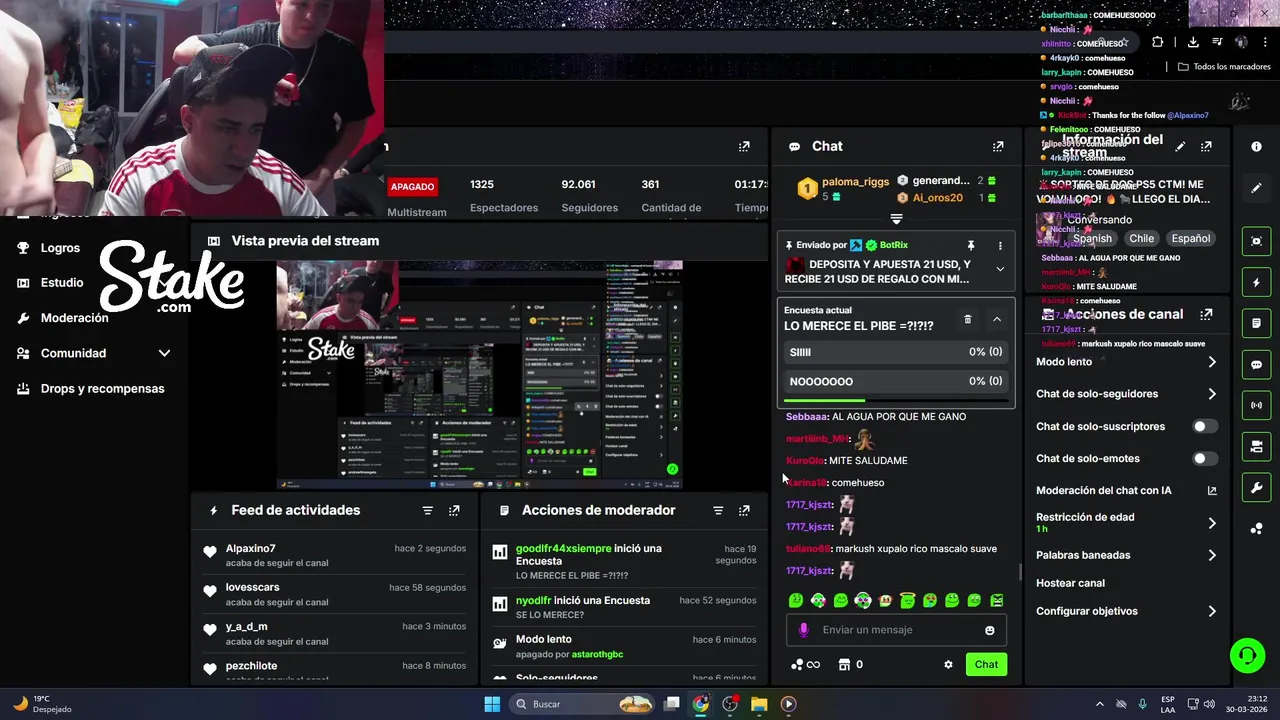Pop out the Acciones de canal panel

(1206, 314)
